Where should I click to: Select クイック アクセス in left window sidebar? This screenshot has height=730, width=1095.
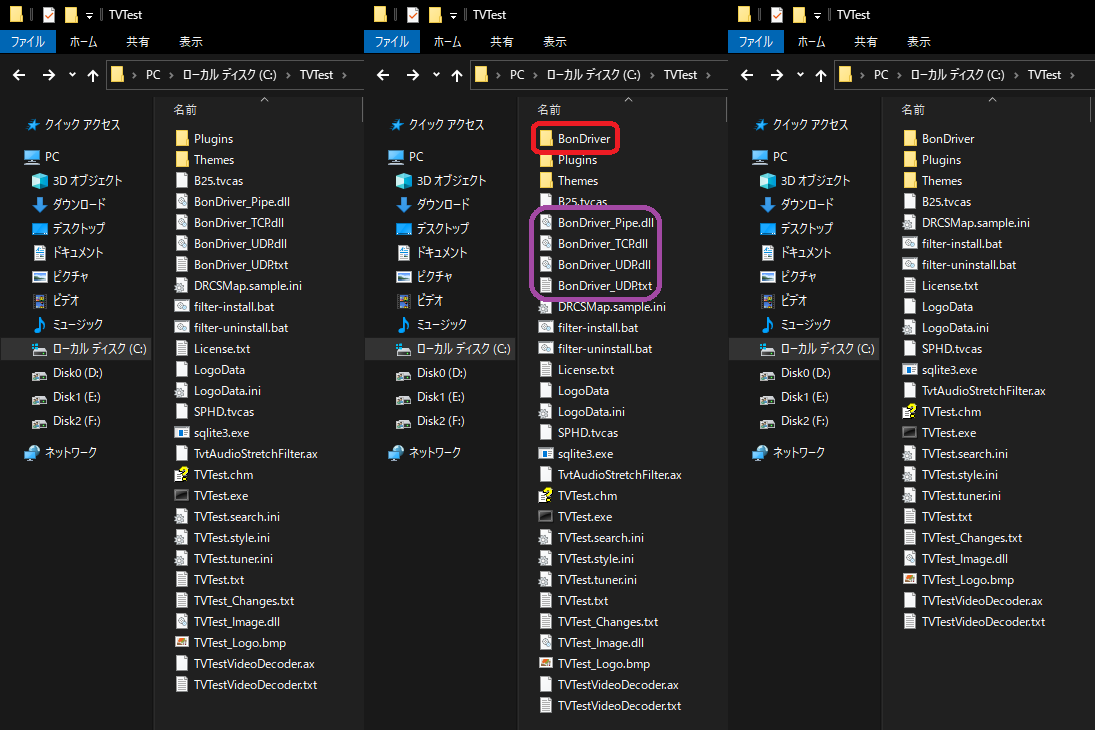pos(73,124)
